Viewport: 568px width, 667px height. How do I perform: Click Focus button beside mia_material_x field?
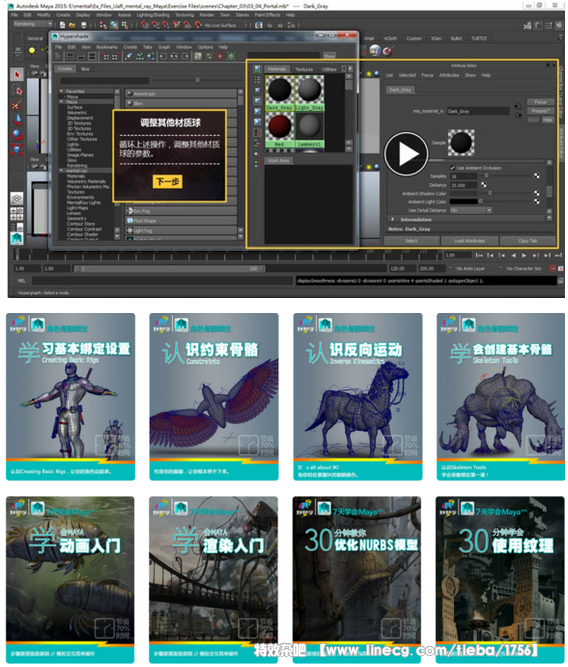[540, 102]
